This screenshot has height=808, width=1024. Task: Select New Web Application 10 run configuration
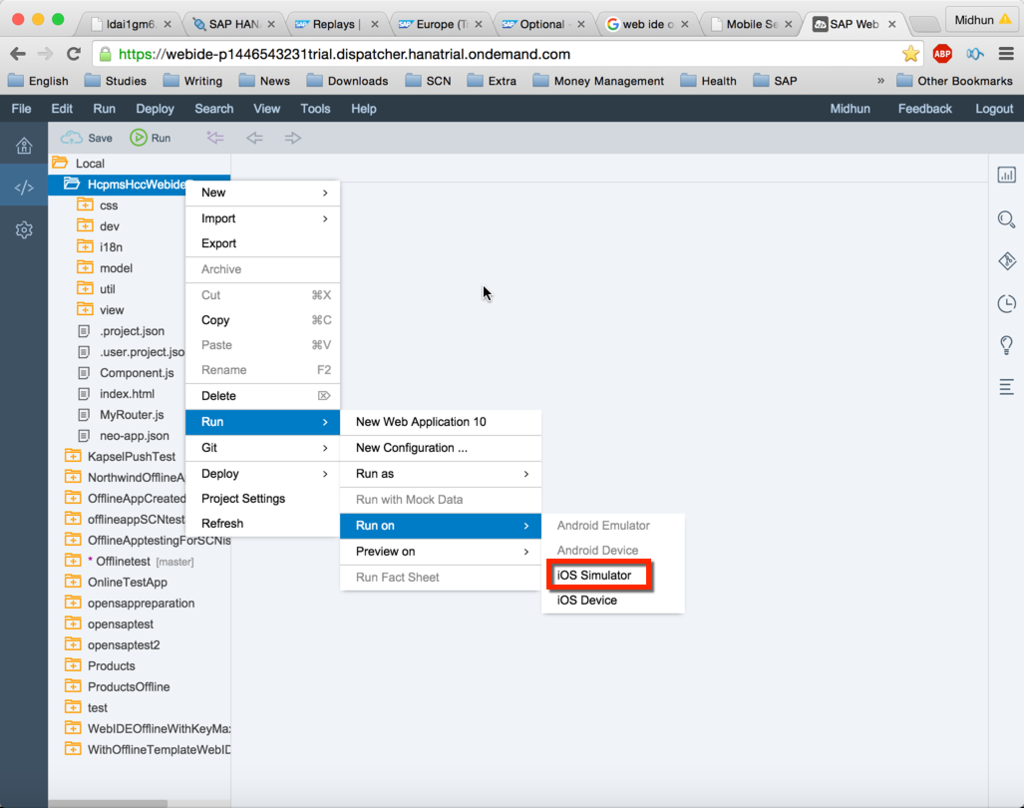[441, 422]
